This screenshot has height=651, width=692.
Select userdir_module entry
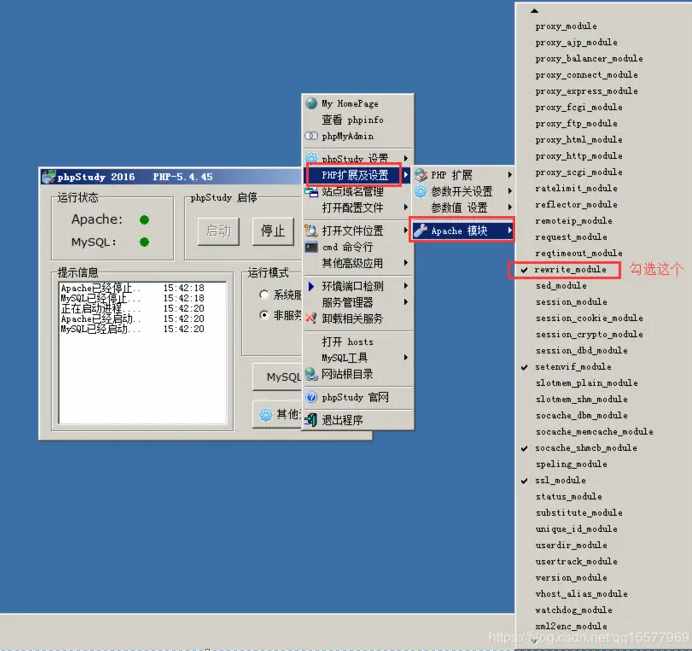(x=572, y=545)
